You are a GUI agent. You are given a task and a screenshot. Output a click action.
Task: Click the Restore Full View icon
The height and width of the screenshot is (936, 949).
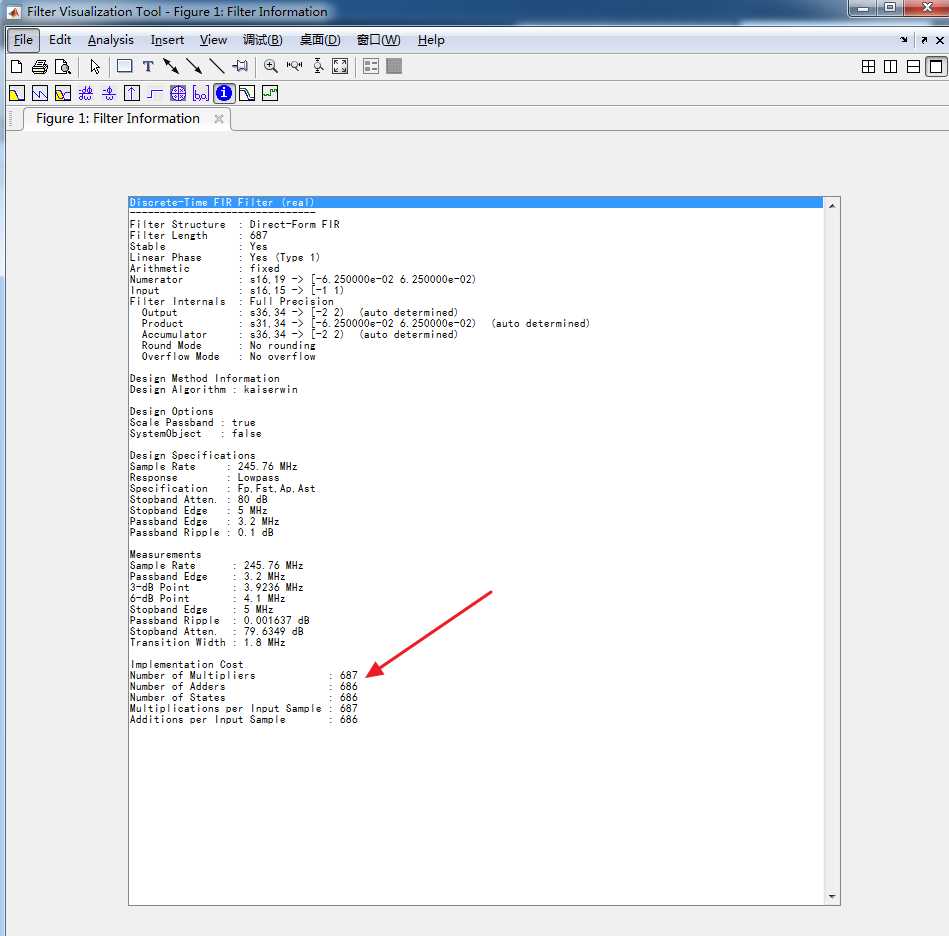click(340, 67)
